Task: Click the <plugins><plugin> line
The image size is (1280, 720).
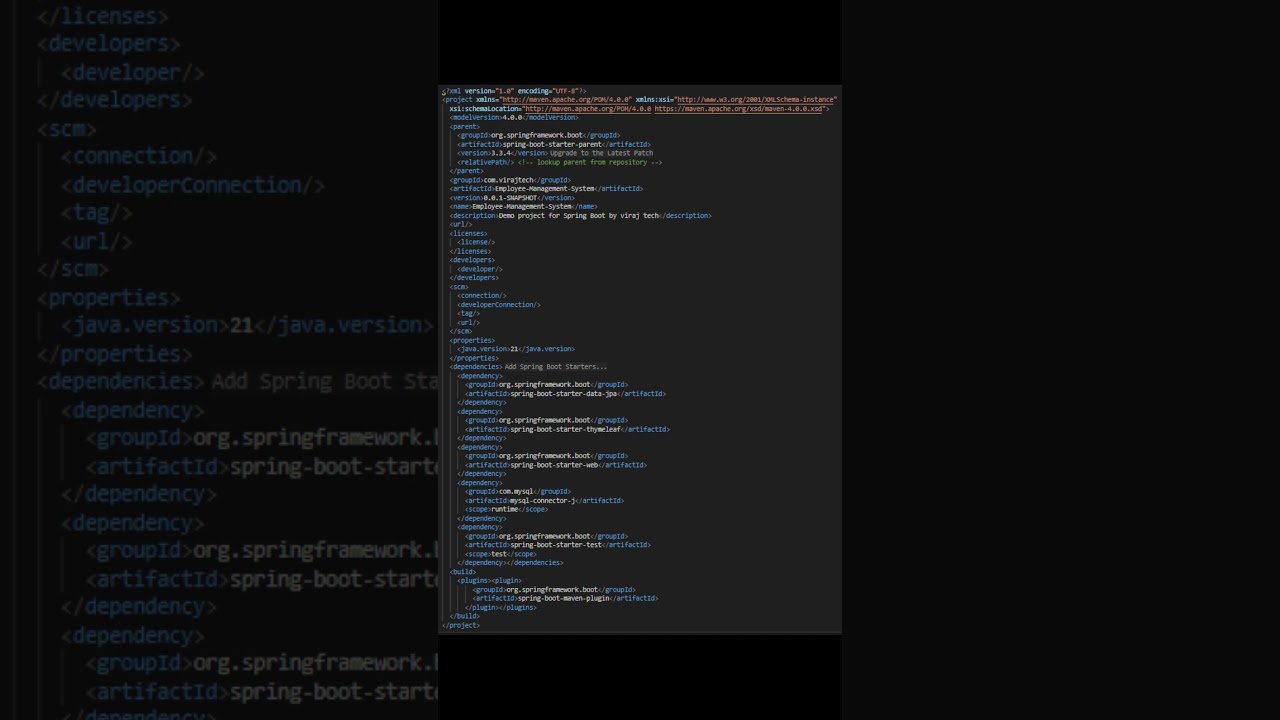Action: (490, 581)
